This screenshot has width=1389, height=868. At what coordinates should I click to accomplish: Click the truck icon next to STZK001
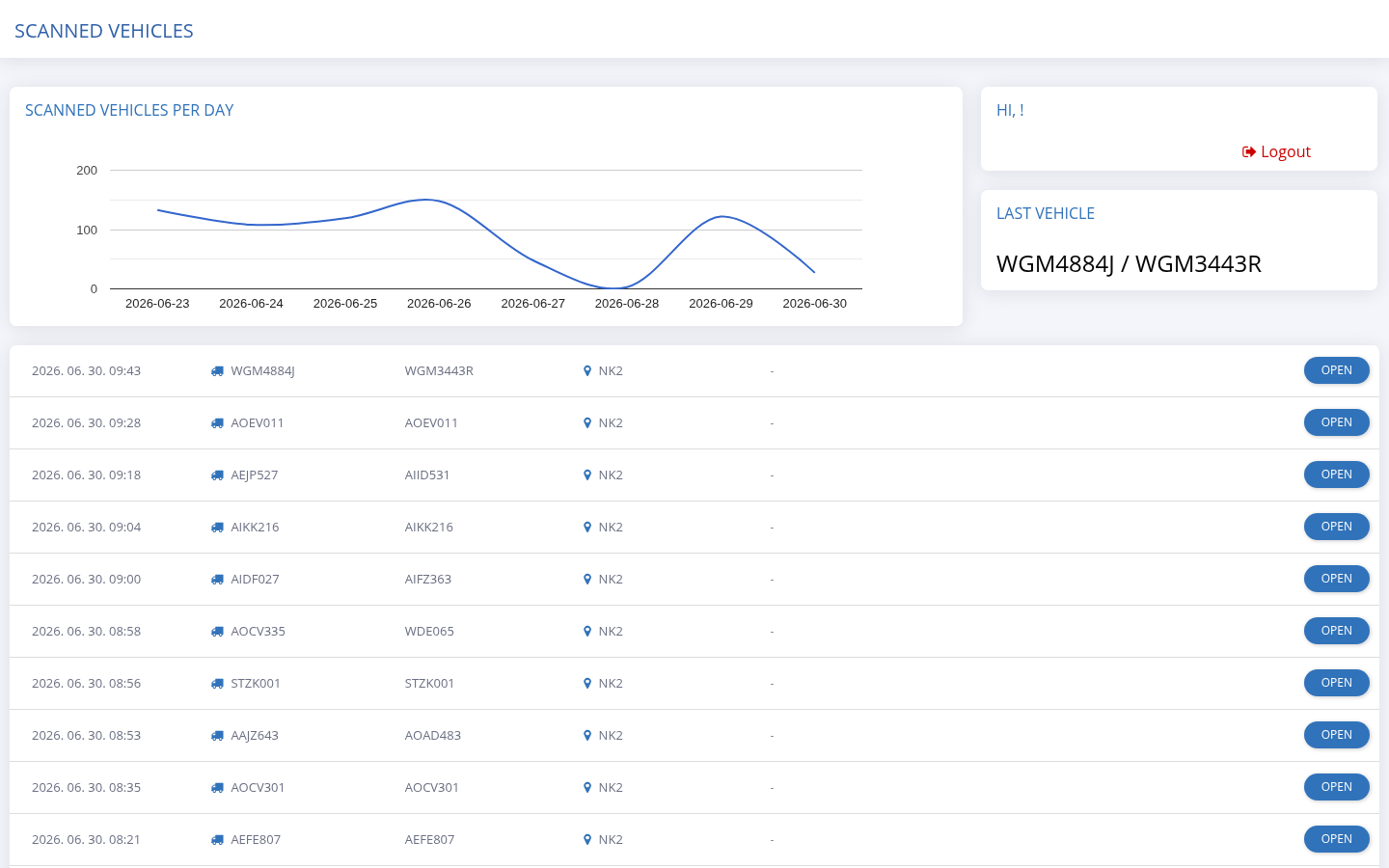pos(217,684)
